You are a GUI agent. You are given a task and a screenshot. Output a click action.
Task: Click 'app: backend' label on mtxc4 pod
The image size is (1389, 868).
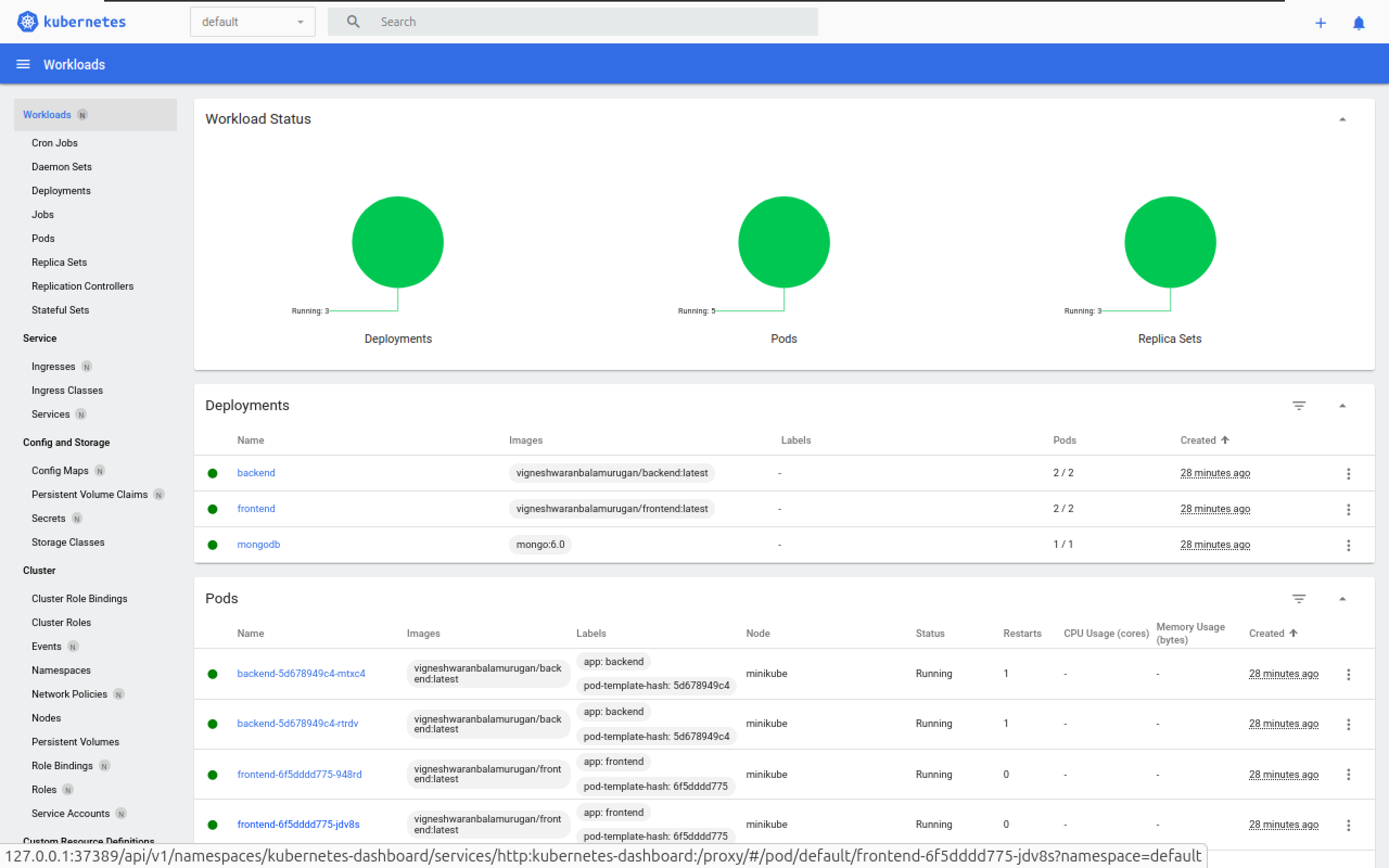[x=613, y=661]
